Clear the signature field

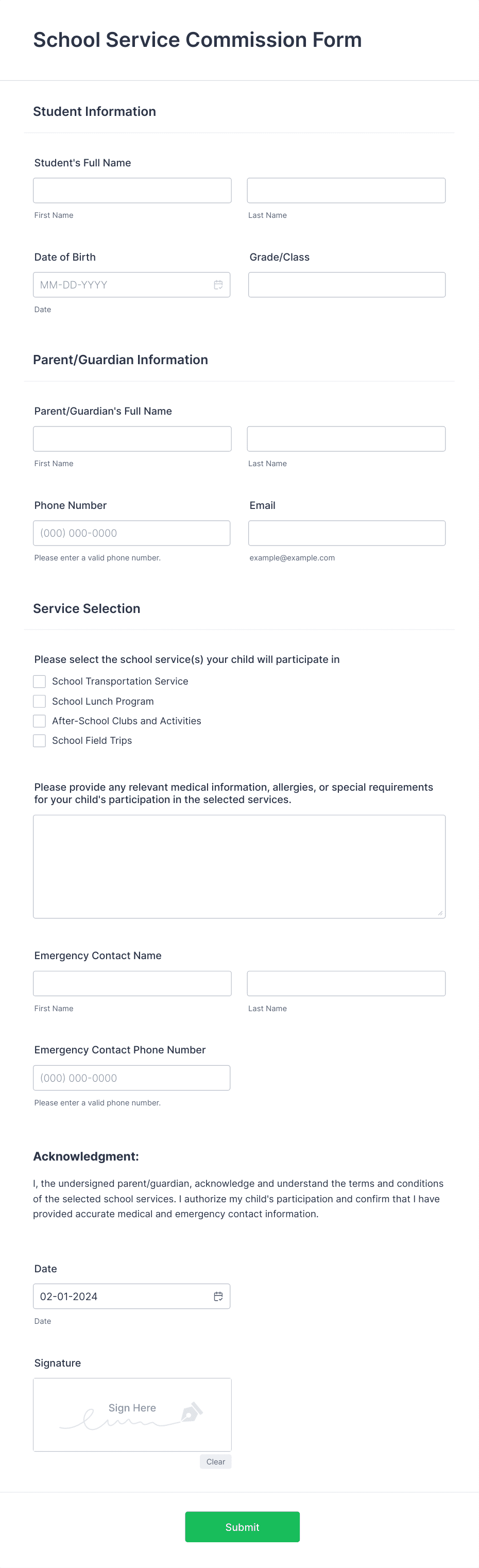coord(215,1461)
